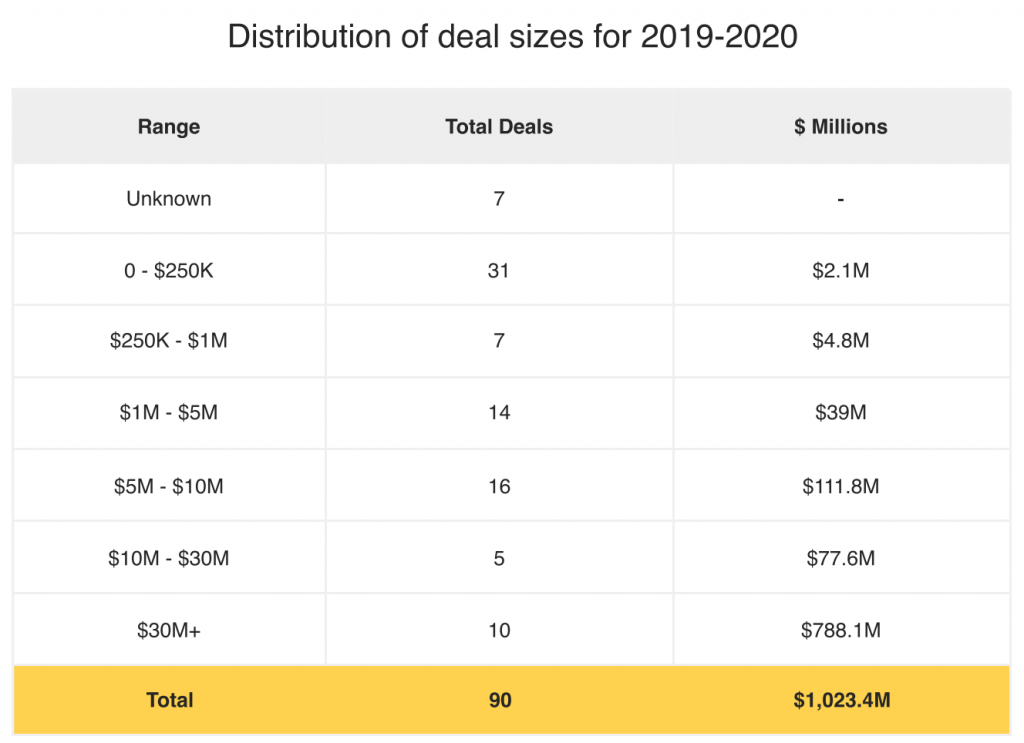Click the $111.8M amount cell
Viewport: 1024px width, 743px height.
[x=841, y=486]
